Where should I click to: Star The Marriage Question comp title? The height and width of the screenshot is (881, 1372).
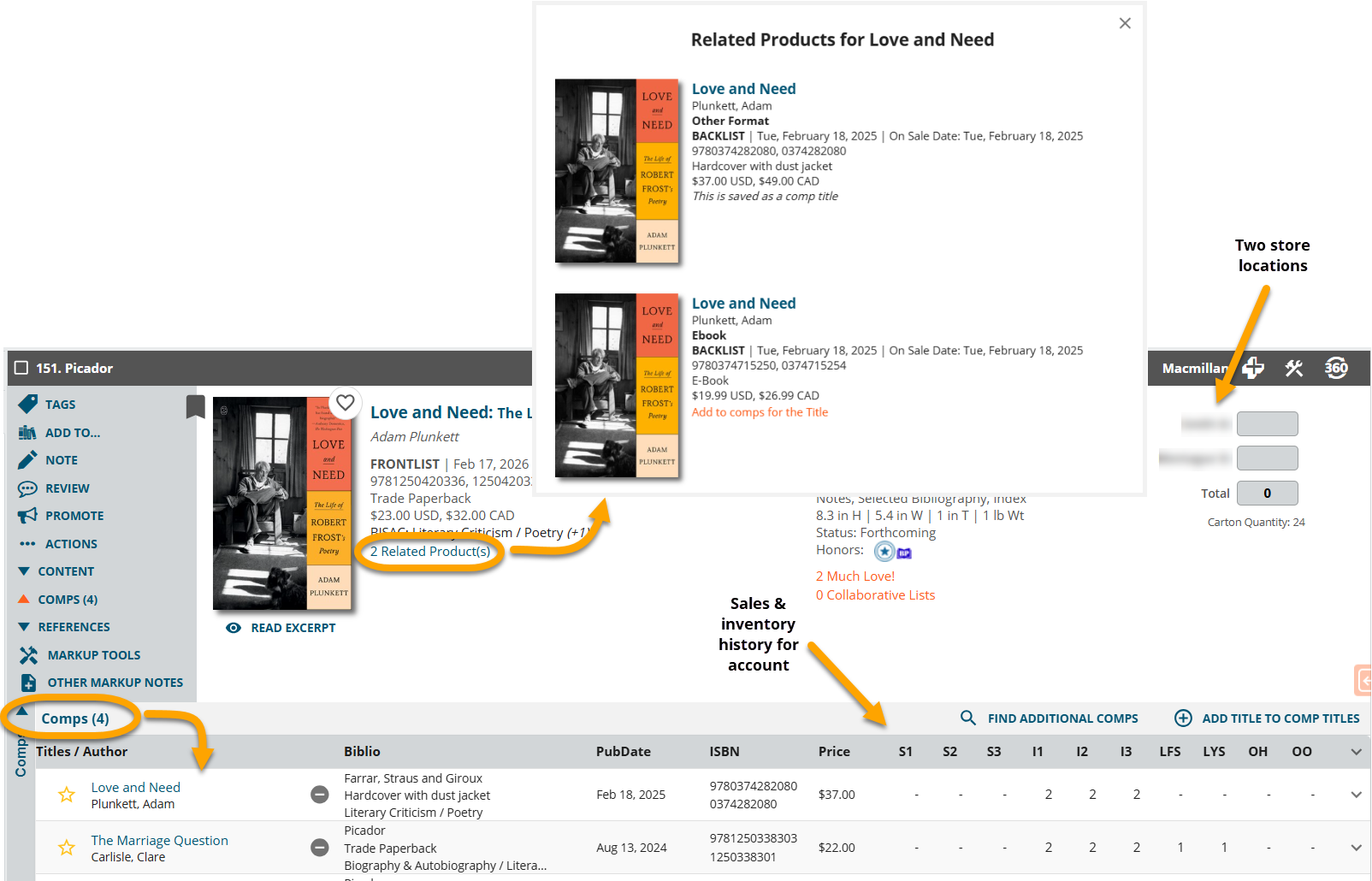click(x=67, y=848)
